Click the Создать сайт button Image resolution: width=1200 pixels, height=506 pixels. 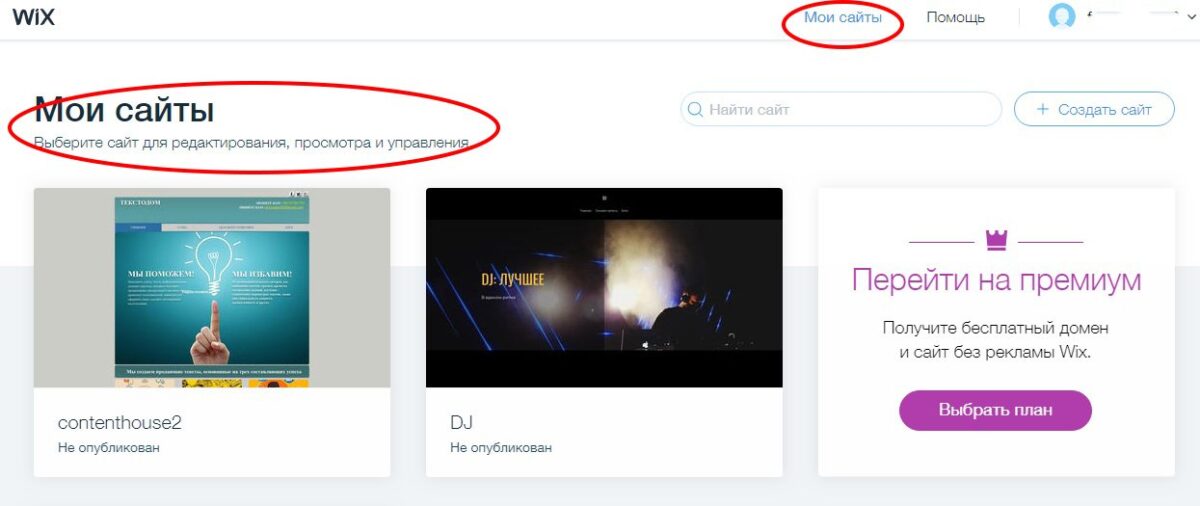coord(1094,109)
